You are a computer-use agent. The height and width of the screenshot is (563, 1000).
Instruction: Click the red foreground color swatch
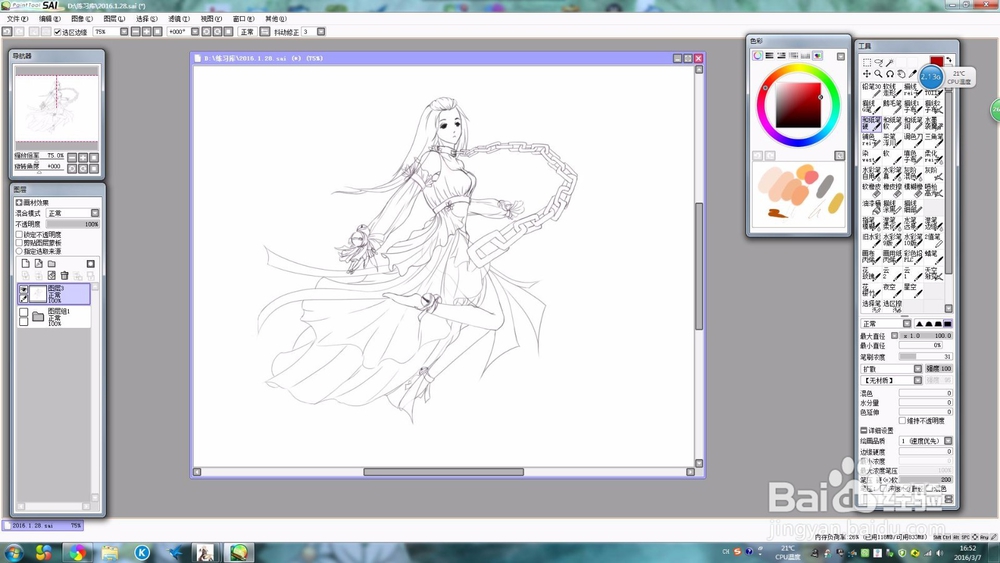point(936,62)
